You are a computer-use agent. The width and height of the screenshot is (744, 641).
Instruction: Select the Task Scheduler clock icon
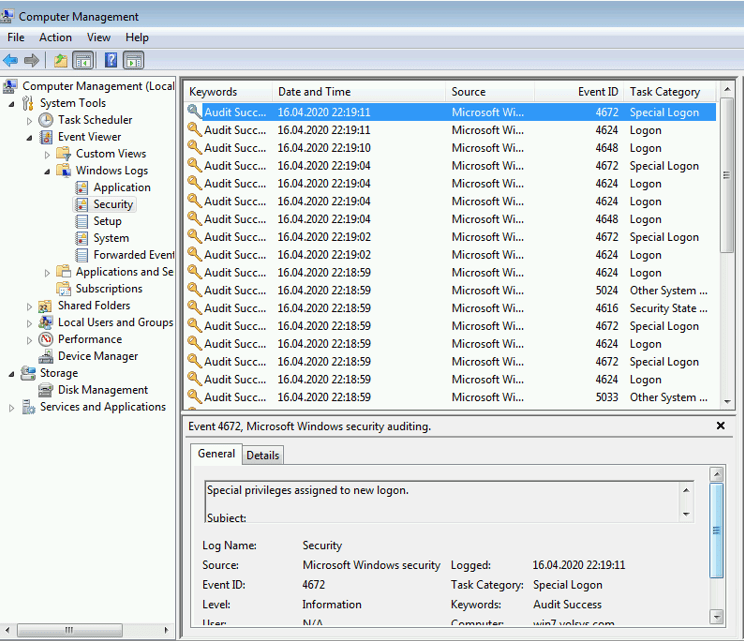pos(46,120)
